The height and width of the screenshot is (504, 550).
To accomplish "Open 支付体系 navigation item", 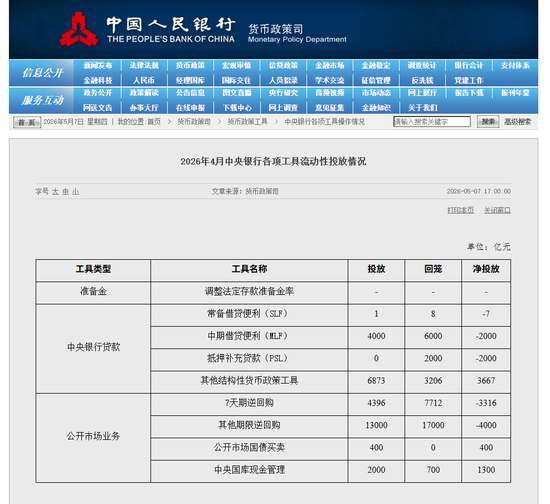I will [515, 66].
